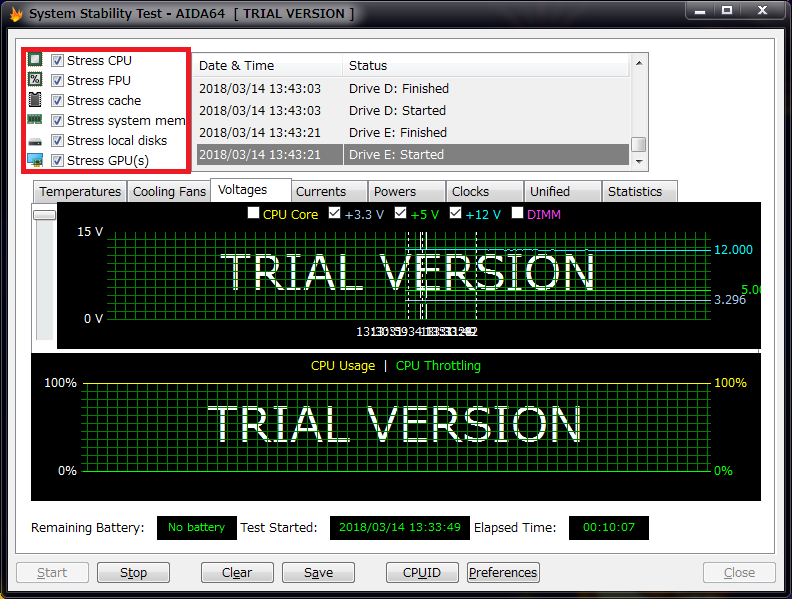Select the 'Drive E: Finished' log row
The height and width of the screenshot is (599, 792).
[412, 133]
